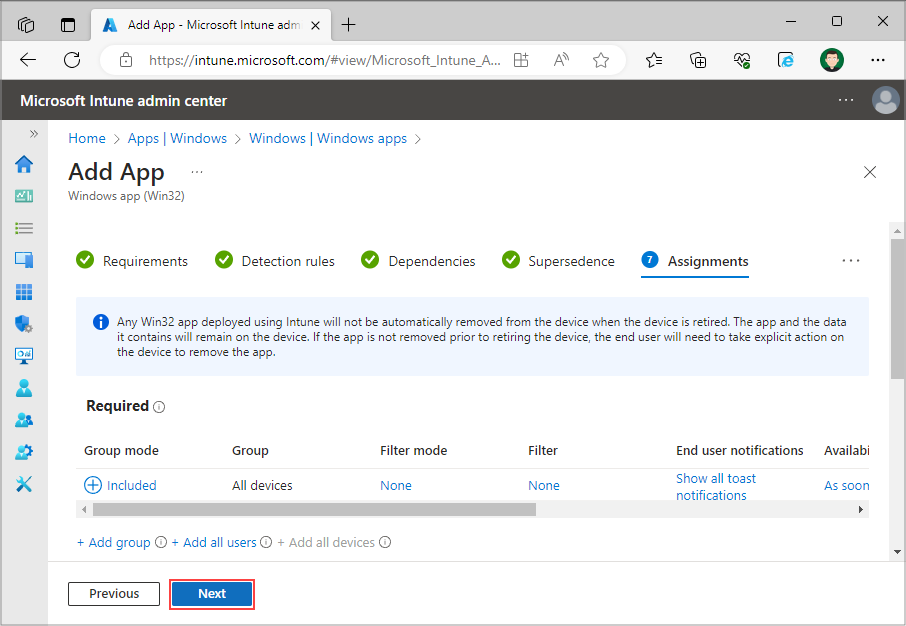Open the Favorites list icon
This screenshot has width=906, height=626.
(x=654, y=60)
